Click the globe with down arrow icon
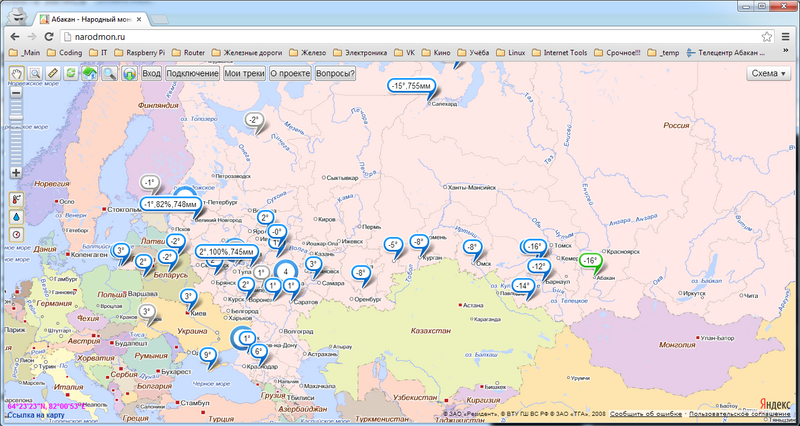Image resolution: width=800 pixels, height=426 pixels. (x=129, y=73)
